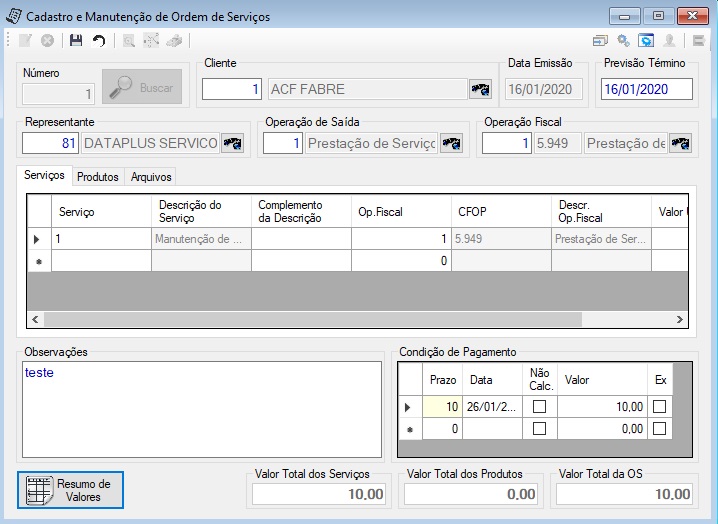
Task: Click the Save floppy disk icon
Action: click(76, 41)
